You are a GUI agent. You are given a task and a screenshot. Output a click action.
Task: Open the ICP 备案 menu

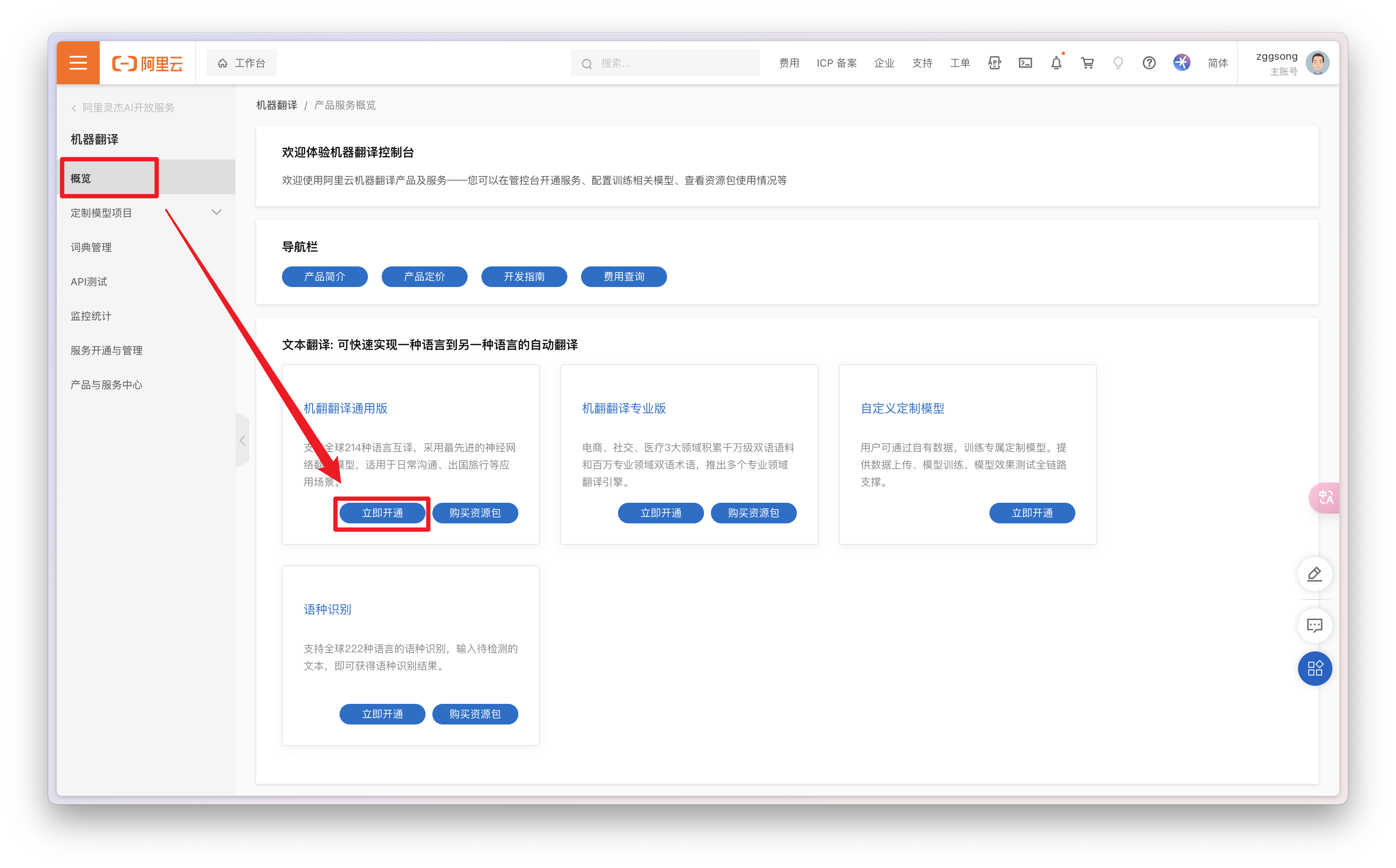coord(837,63)
